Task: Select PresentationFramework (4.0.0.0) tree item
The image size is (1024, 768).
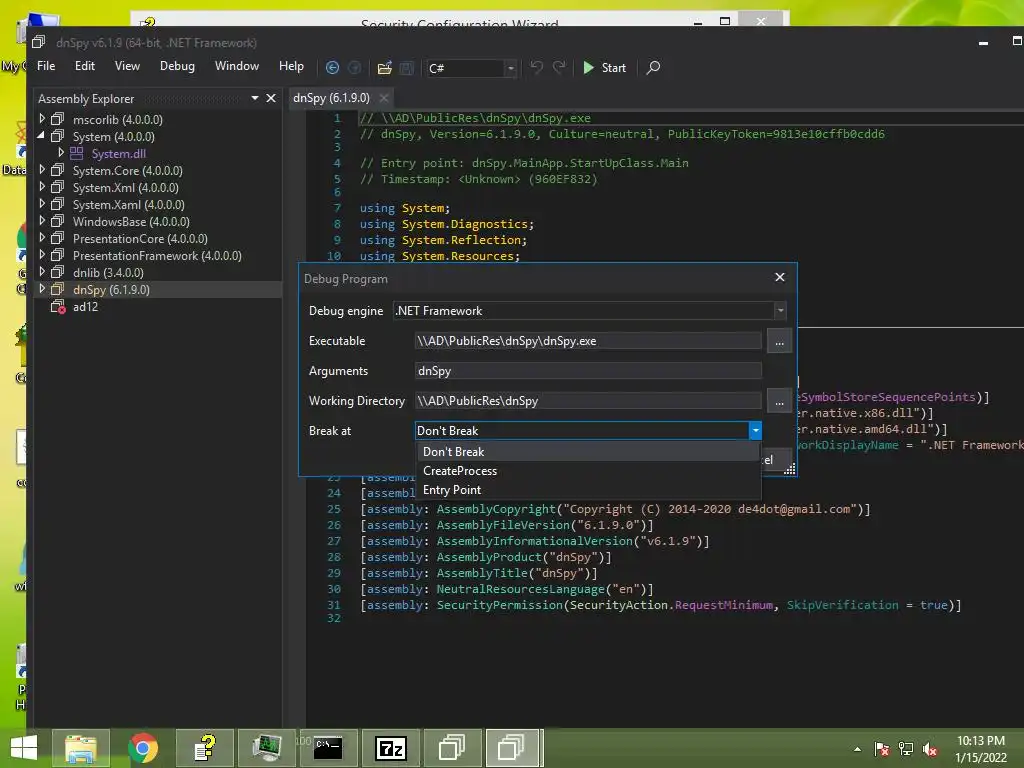Action: pos(157,255)
